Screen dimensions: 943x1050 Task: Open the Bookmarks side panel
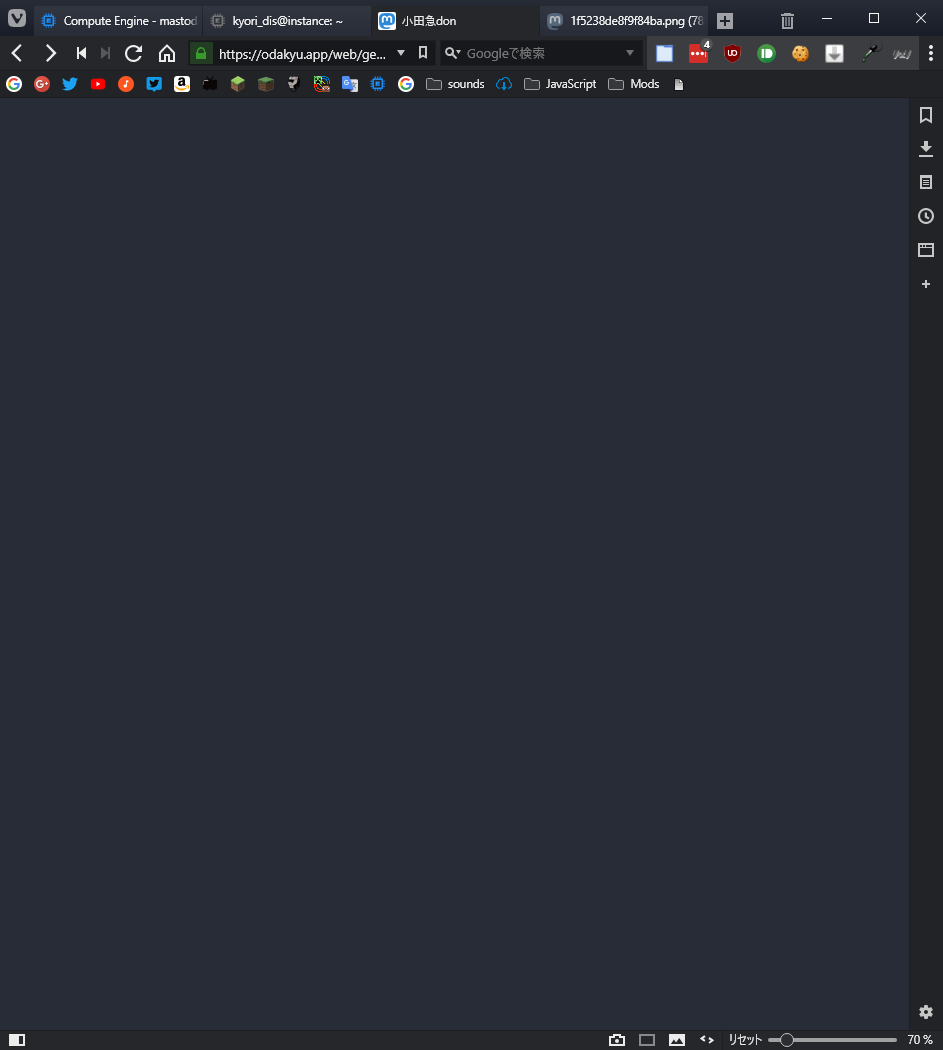click(926, 115)
